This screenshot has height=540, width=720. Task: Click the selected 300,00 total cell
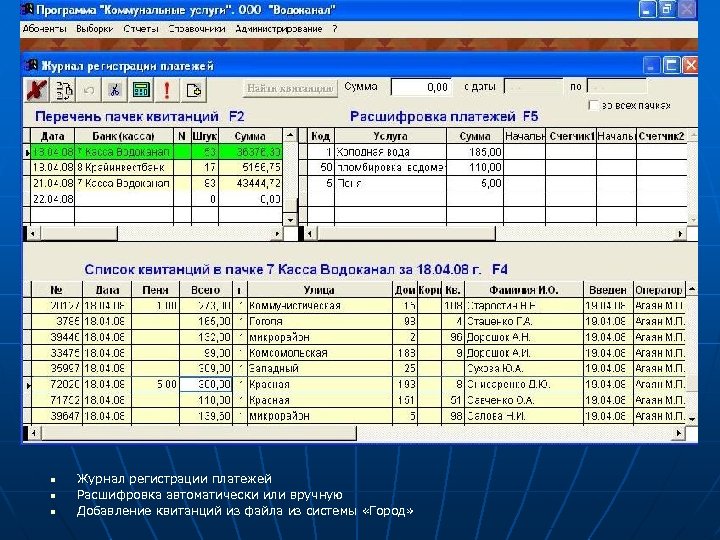coord(206,384)
